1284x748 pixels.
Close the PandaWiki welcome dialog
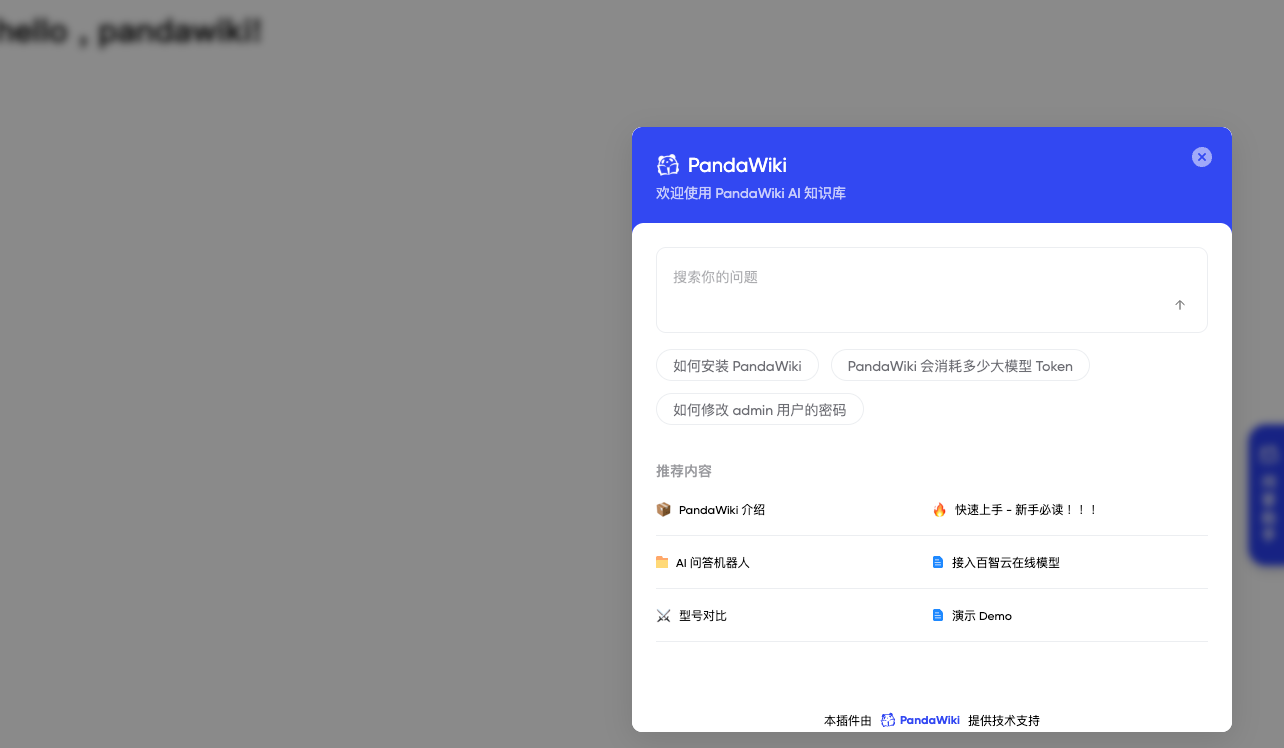1201,157
